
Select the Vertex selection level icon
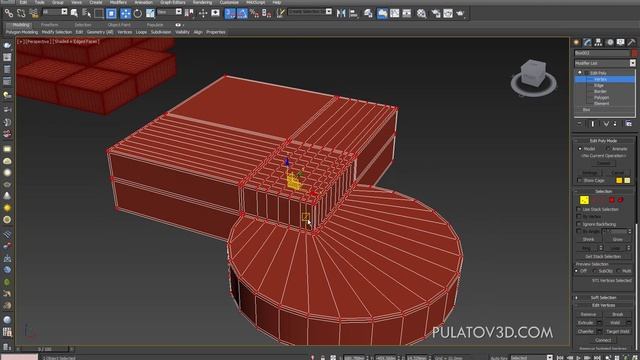click(x=584, y=200)
